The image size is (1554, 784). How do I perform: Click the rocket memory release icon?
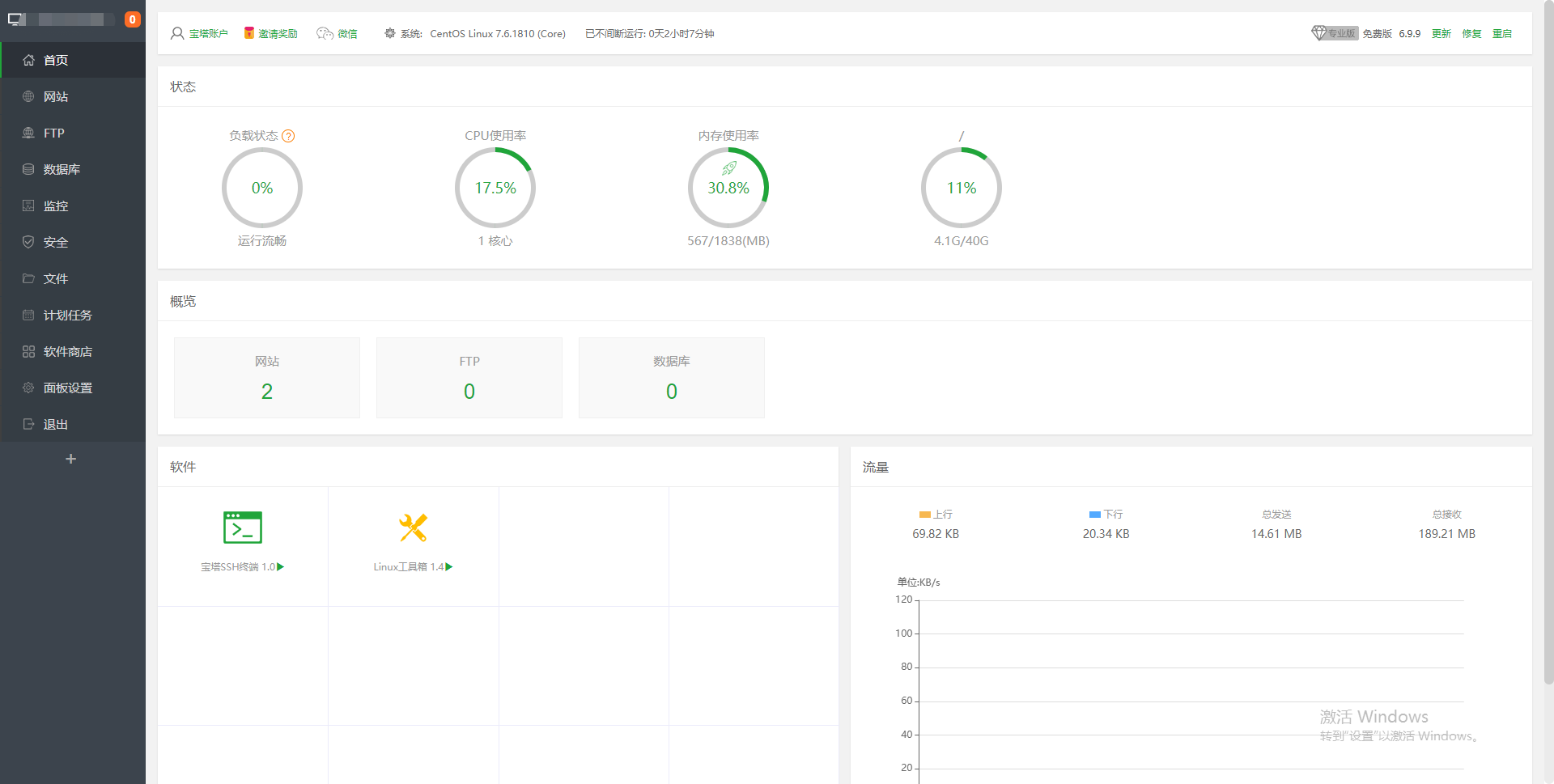coord(728,168)
